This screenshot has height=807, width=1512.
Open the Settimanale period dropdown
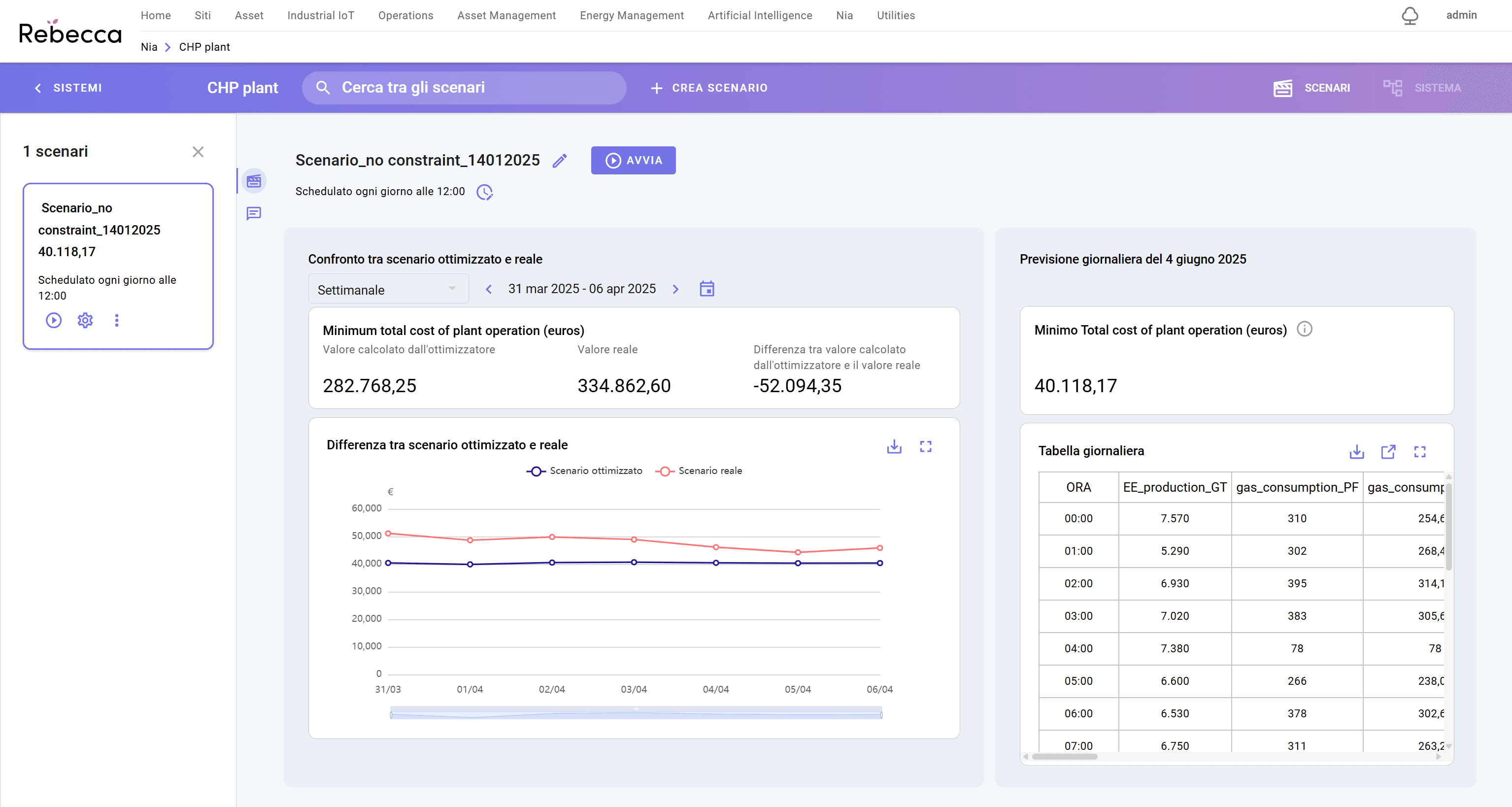[387, 289]
